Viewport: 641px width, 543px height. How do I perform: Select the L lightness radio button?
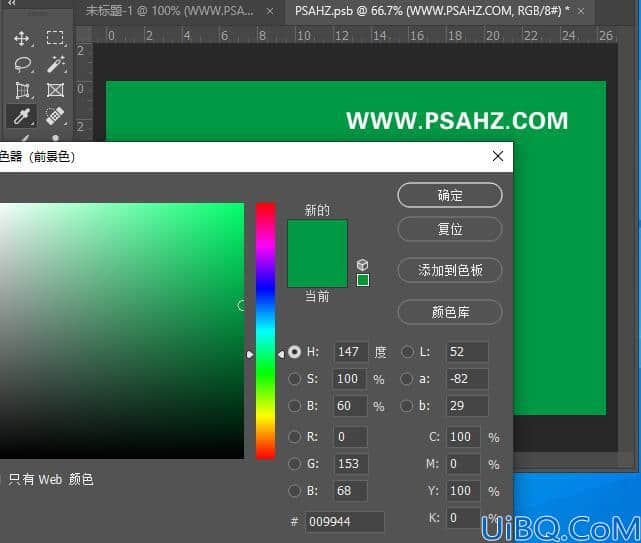point(407,352)
